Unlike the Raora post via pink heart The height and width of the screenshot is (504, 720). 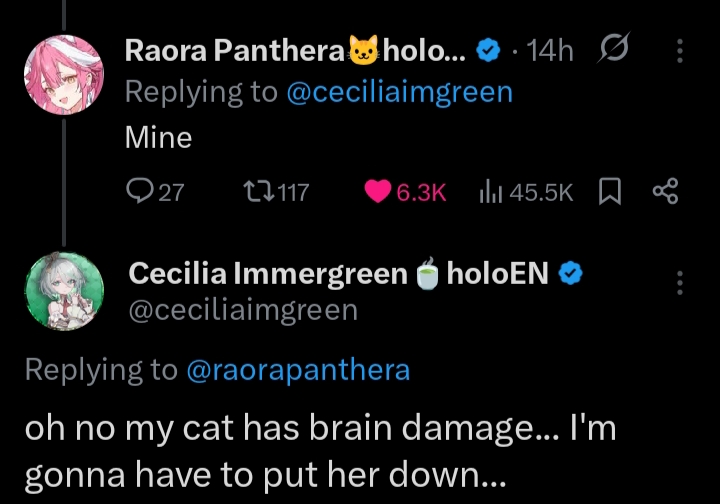coord(377,191)
